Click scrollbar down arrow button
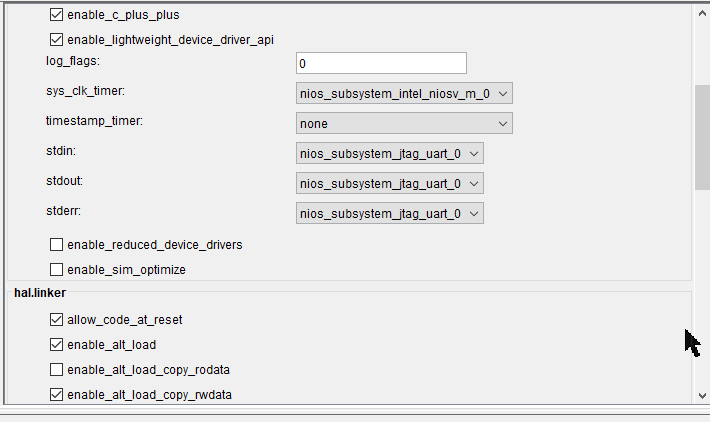The height and width of the screenshot is (422, 710). (x=702, y=396)
